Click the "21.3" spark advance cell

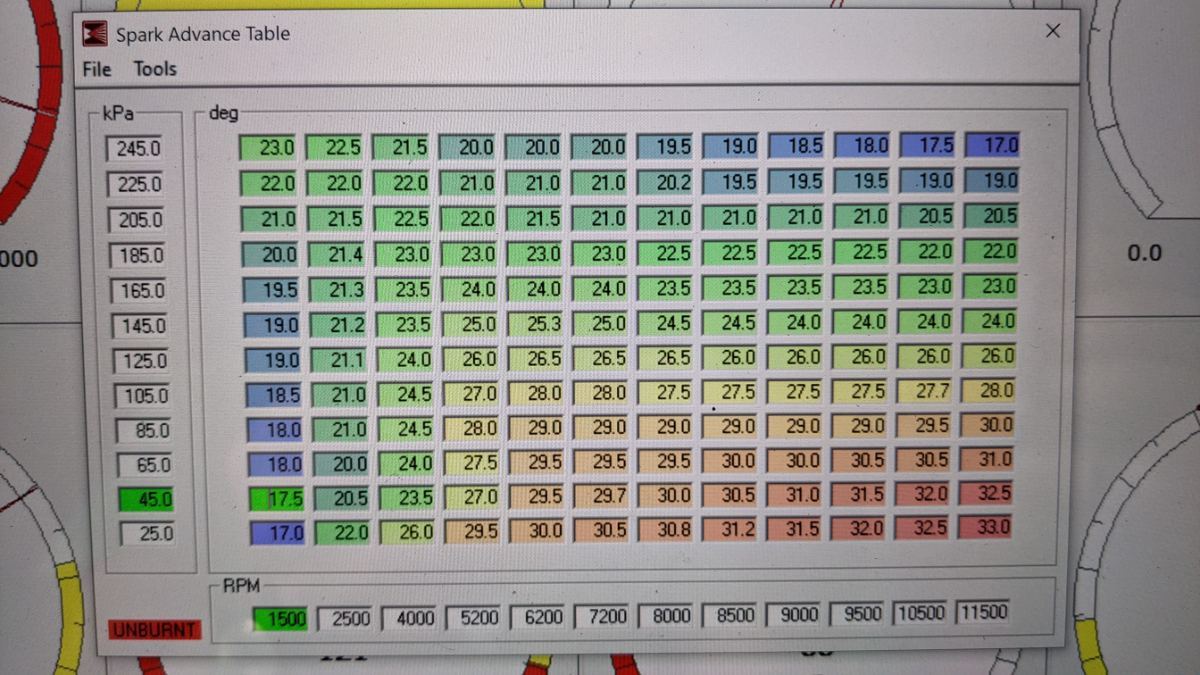tap(339, 290)
